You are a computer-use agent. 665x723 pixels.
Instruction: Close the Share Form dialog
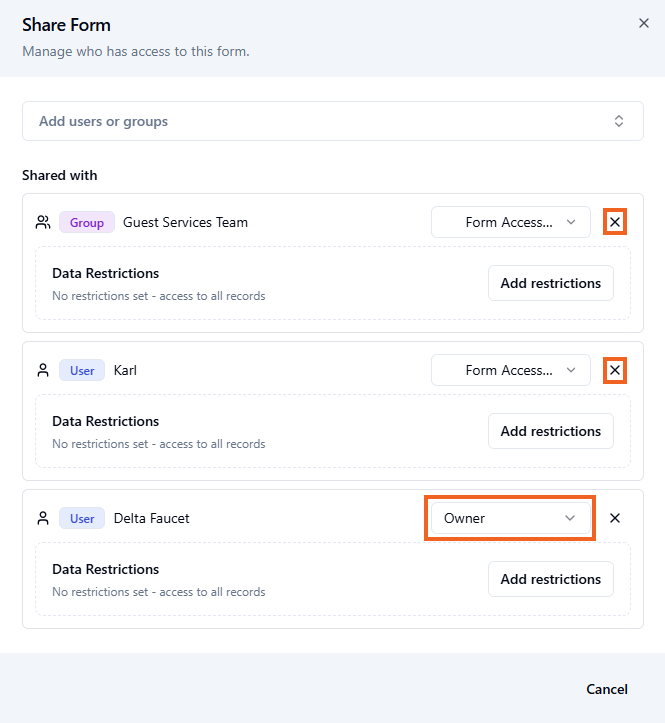point(643,23)
